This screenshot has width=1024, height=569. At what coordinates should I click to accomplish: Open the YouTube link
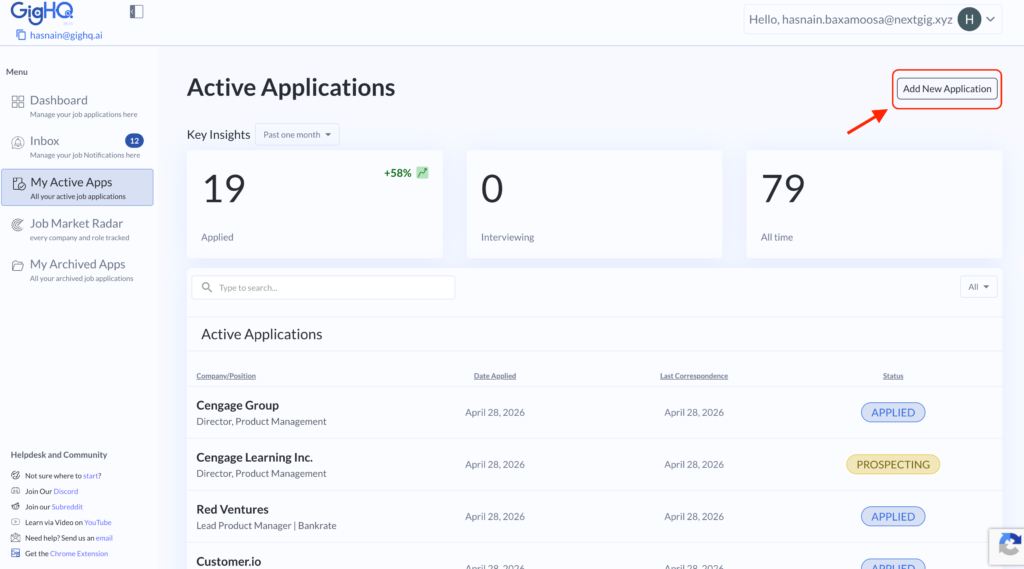(97, 522)
